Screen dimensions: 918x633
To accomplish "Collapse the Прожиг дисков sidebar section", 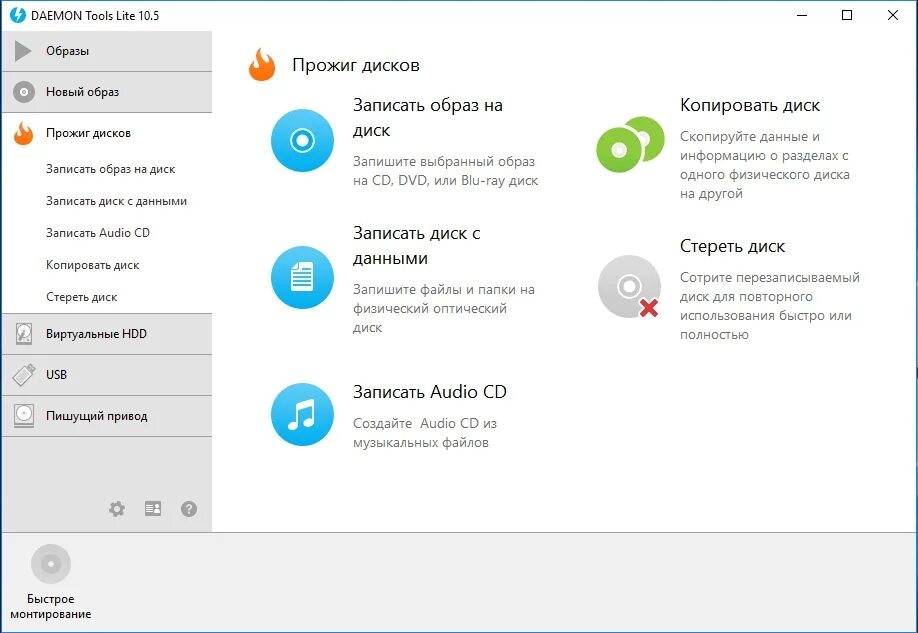I will pyautogui.click(x=106, y=133).
